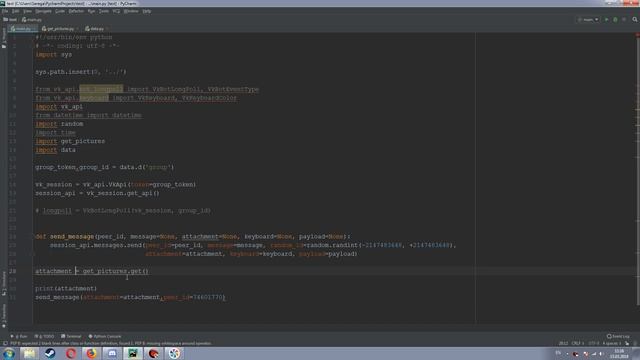This screenshot has width=640, height=360.
Task: Close the get_pictures.py tab
Action: [x=77, y=29]
